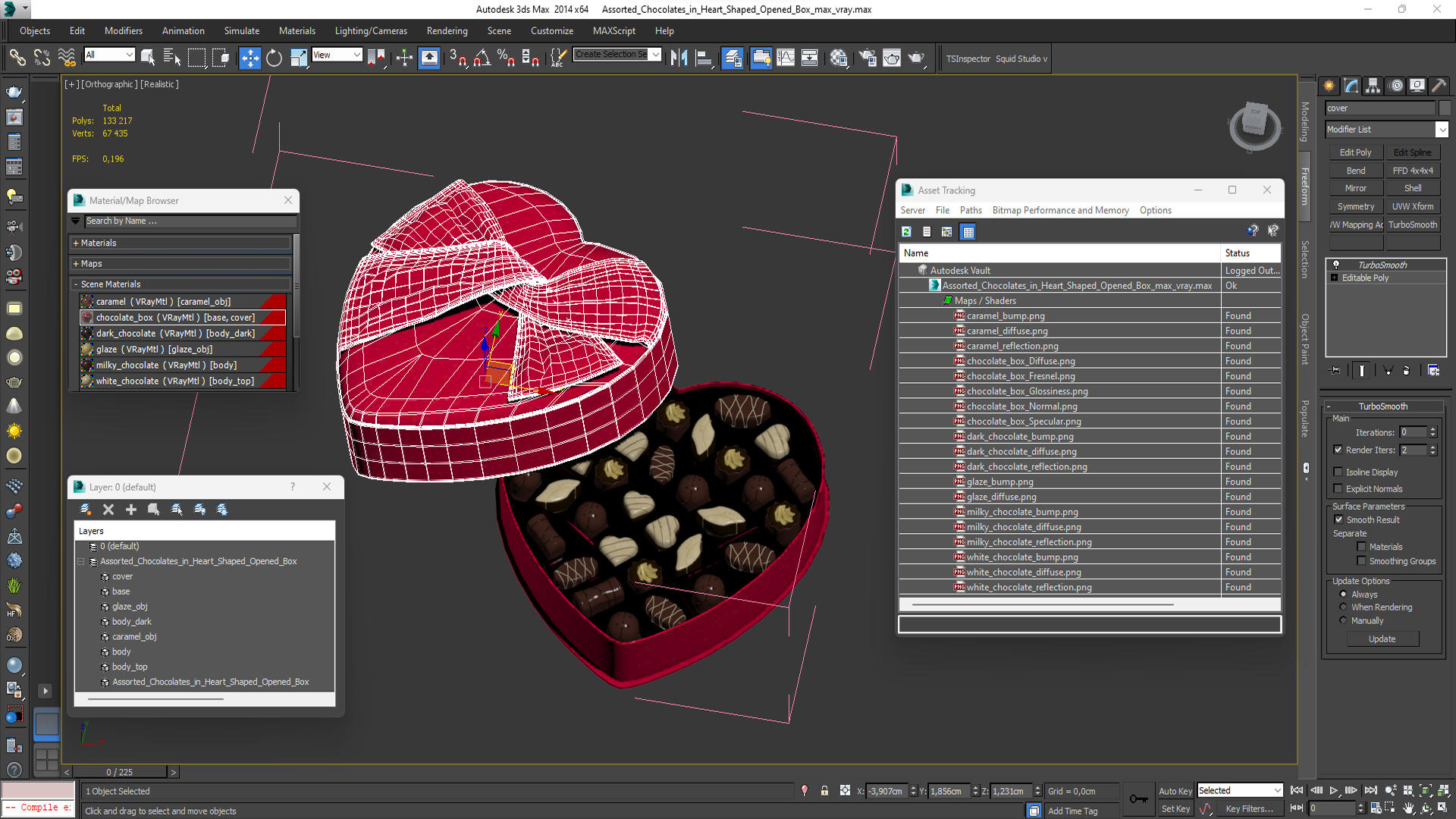1456x819 pixels.
Task: Open the Modify command panel tab
Action: 1351,86
